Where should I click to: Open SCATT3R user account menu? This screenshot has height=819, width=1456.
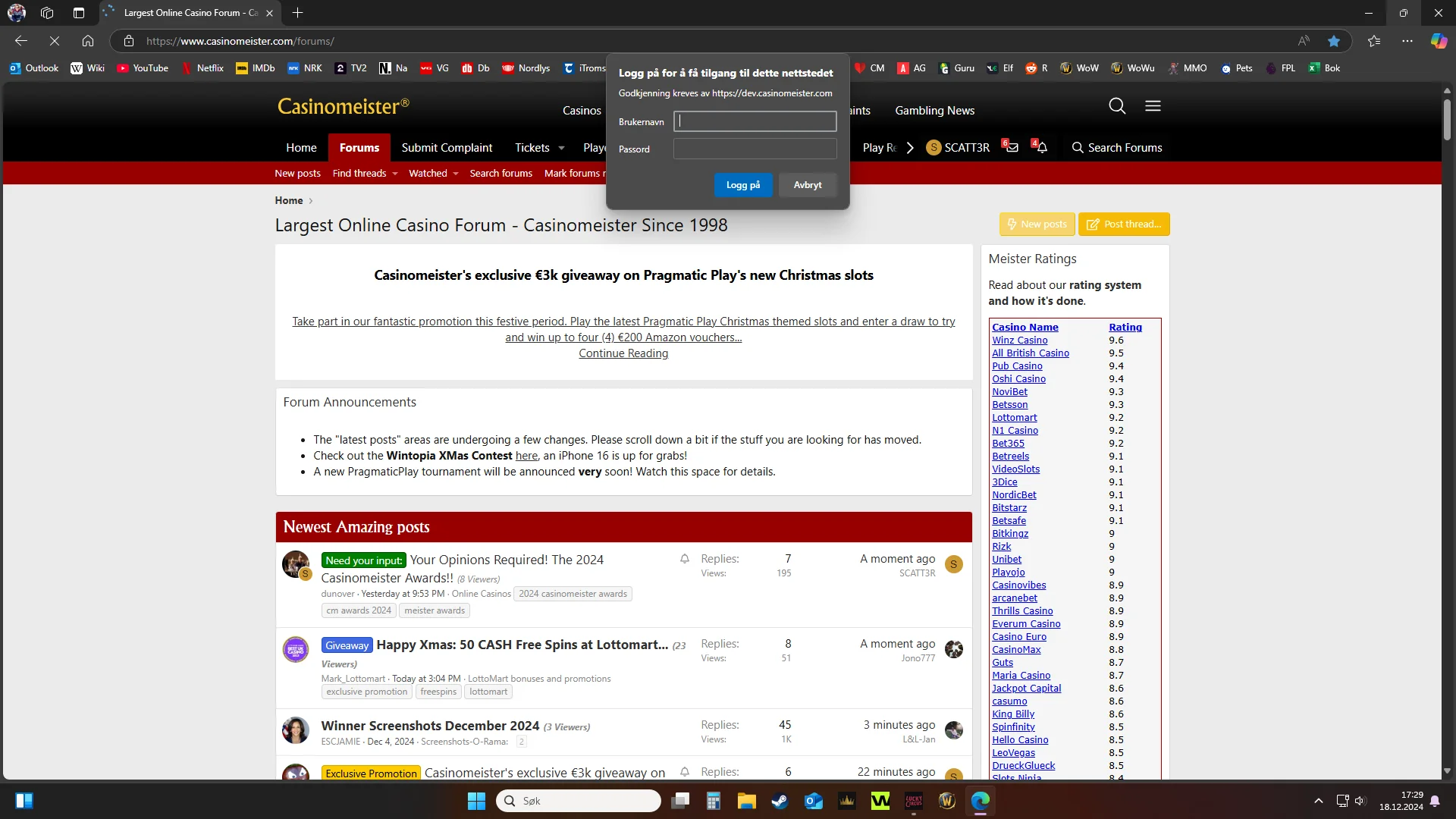(x=958, y=148)
